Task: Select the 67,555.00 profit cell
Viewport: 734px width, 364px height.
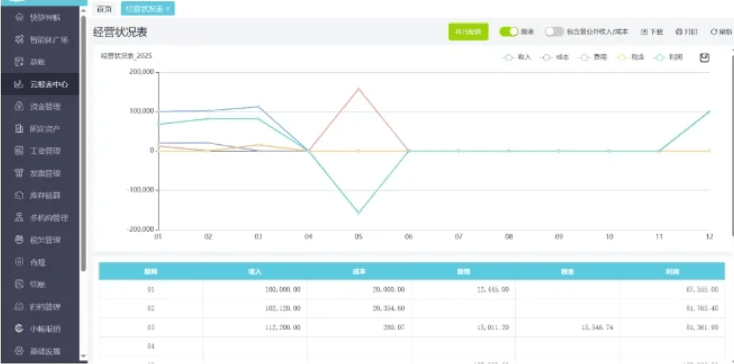Action: coord(672,290)
